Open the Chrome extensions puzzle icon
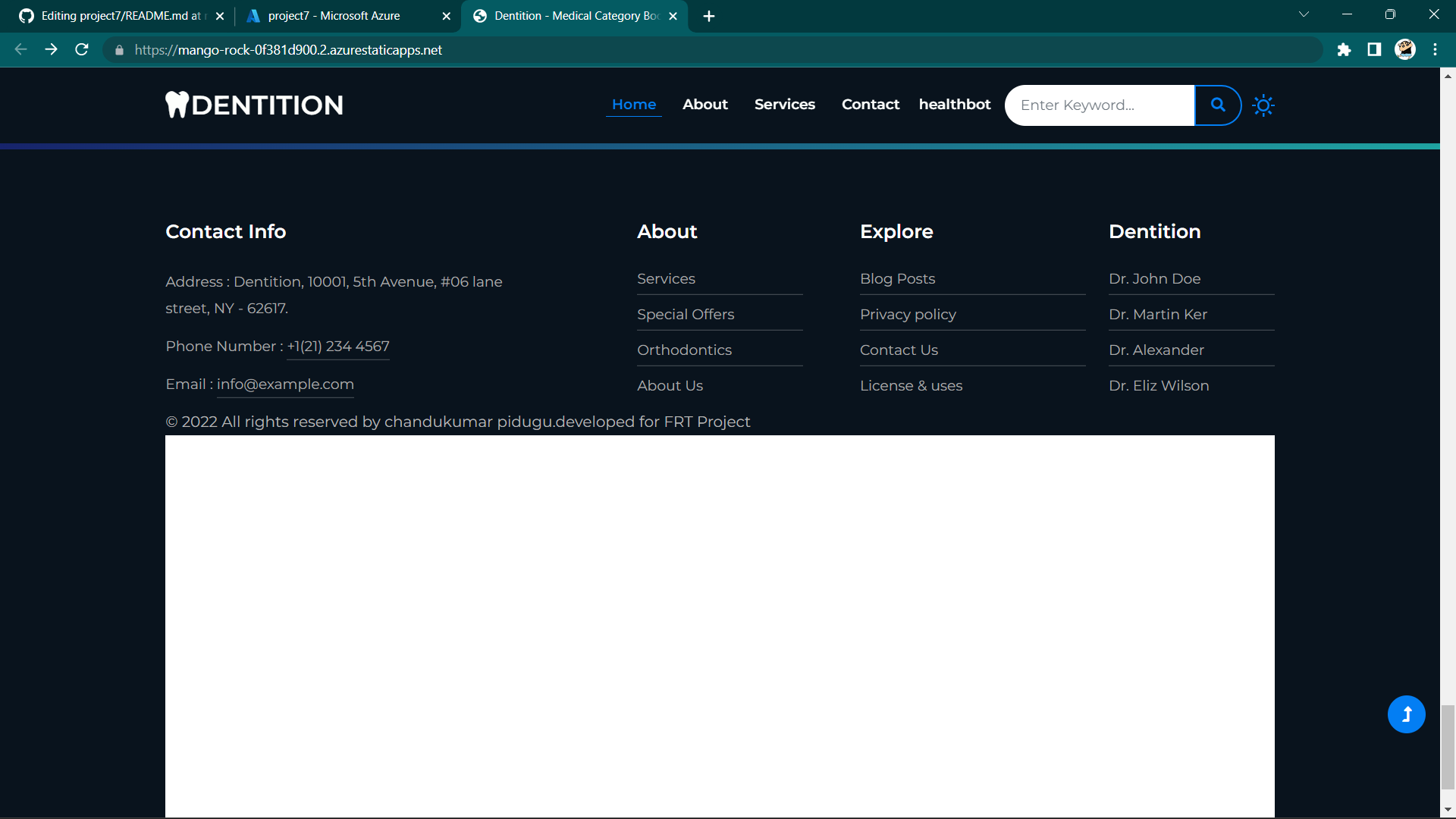This screenshot has height=819, width=1456. (x=1345, y=49)
